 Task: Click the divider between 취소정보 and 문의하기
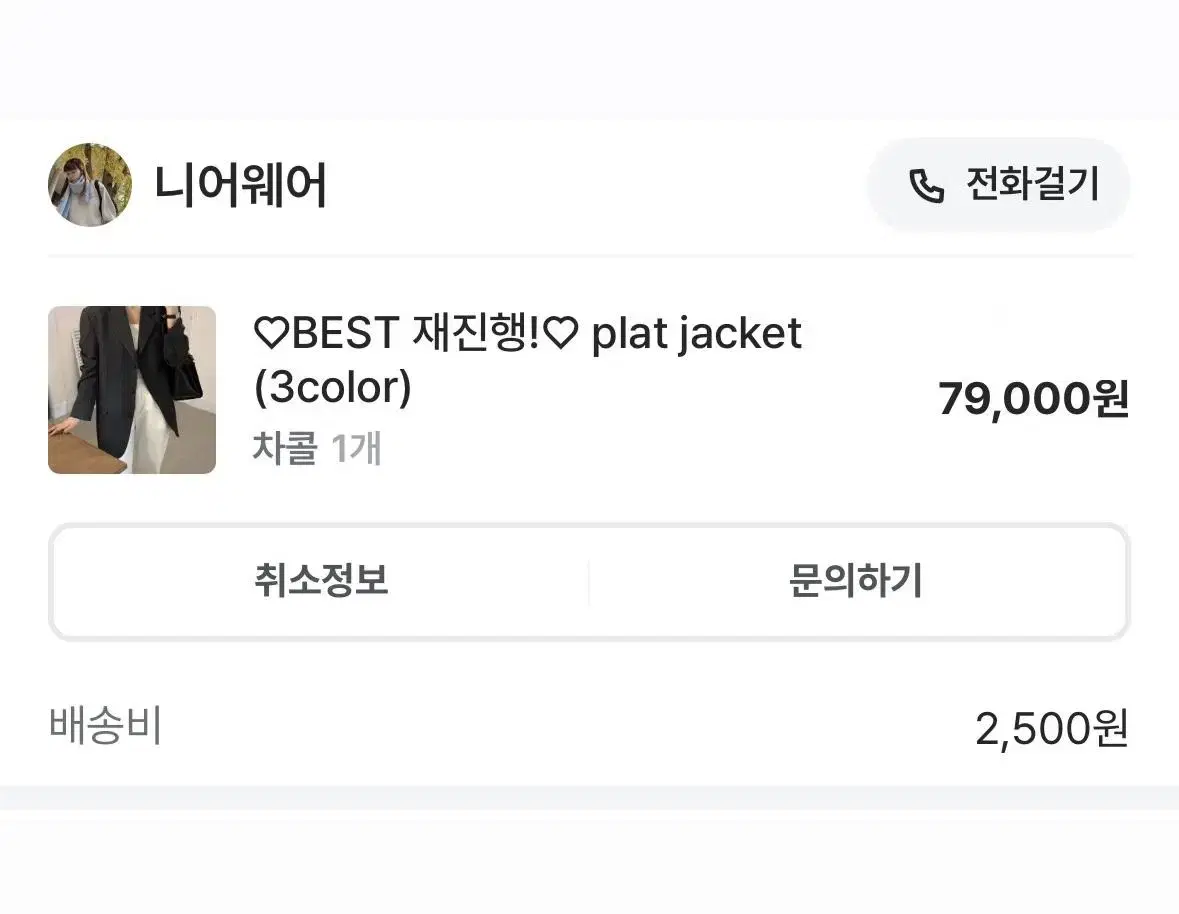589,582
